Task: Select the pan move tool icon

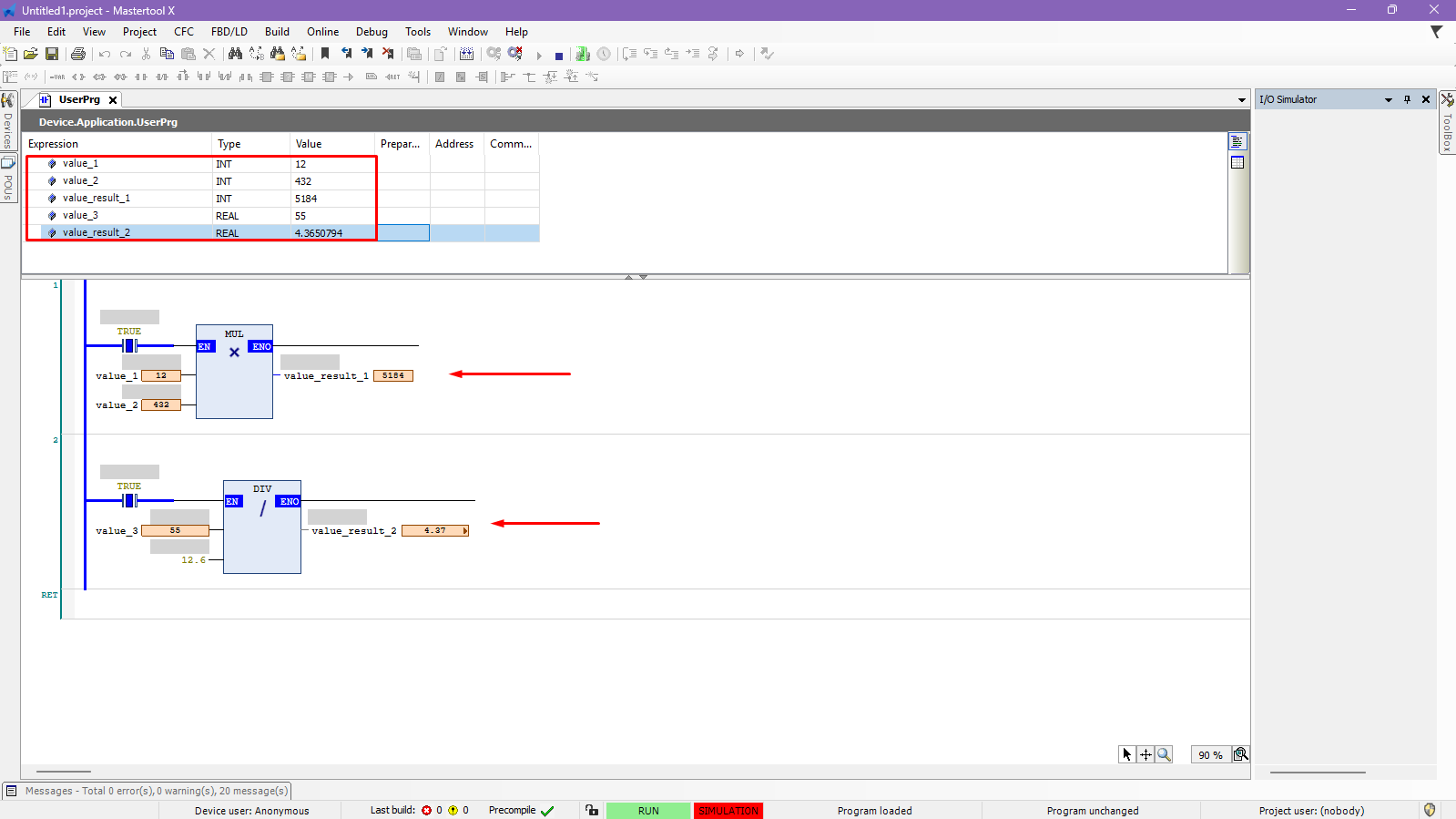Action: 1145,754
